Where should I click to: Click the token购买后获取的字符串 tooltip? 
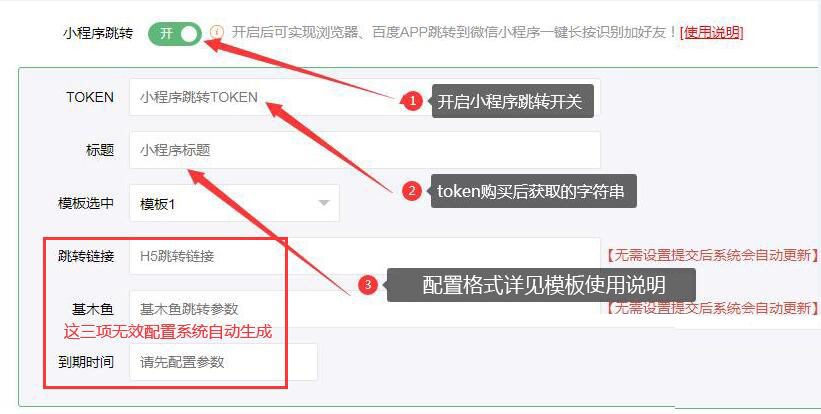[533, 191]
